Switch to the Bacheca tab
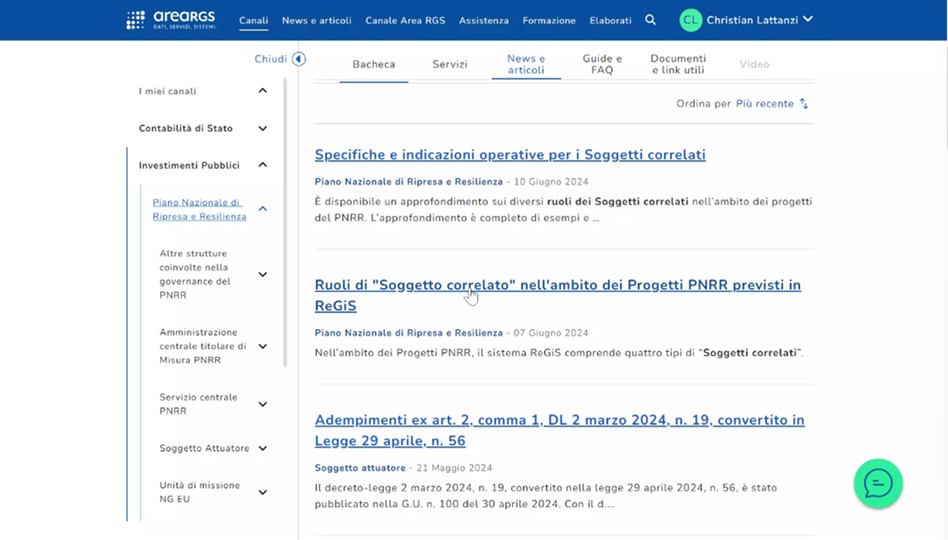Screen dimensions: 948x540 (373, 65)
